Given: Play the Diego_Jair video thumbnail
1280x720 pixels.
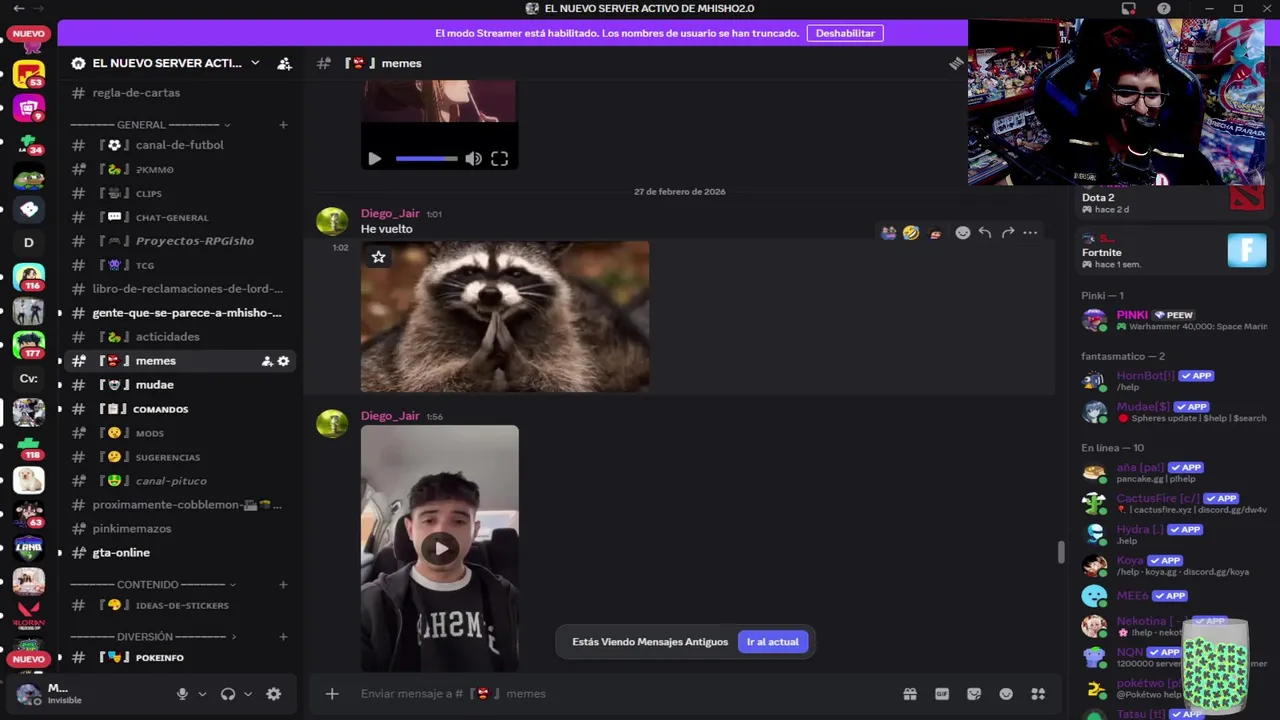Looking at the screenshot, I should (440, 548).
